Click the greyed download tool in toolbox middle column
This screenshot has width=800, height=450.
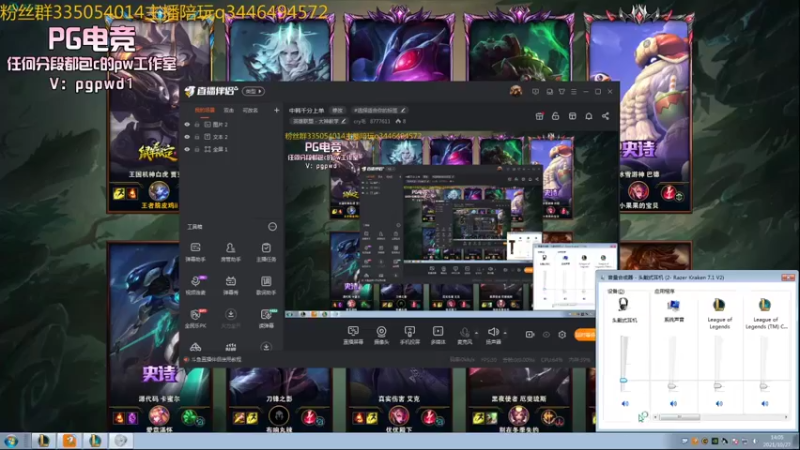231,318
